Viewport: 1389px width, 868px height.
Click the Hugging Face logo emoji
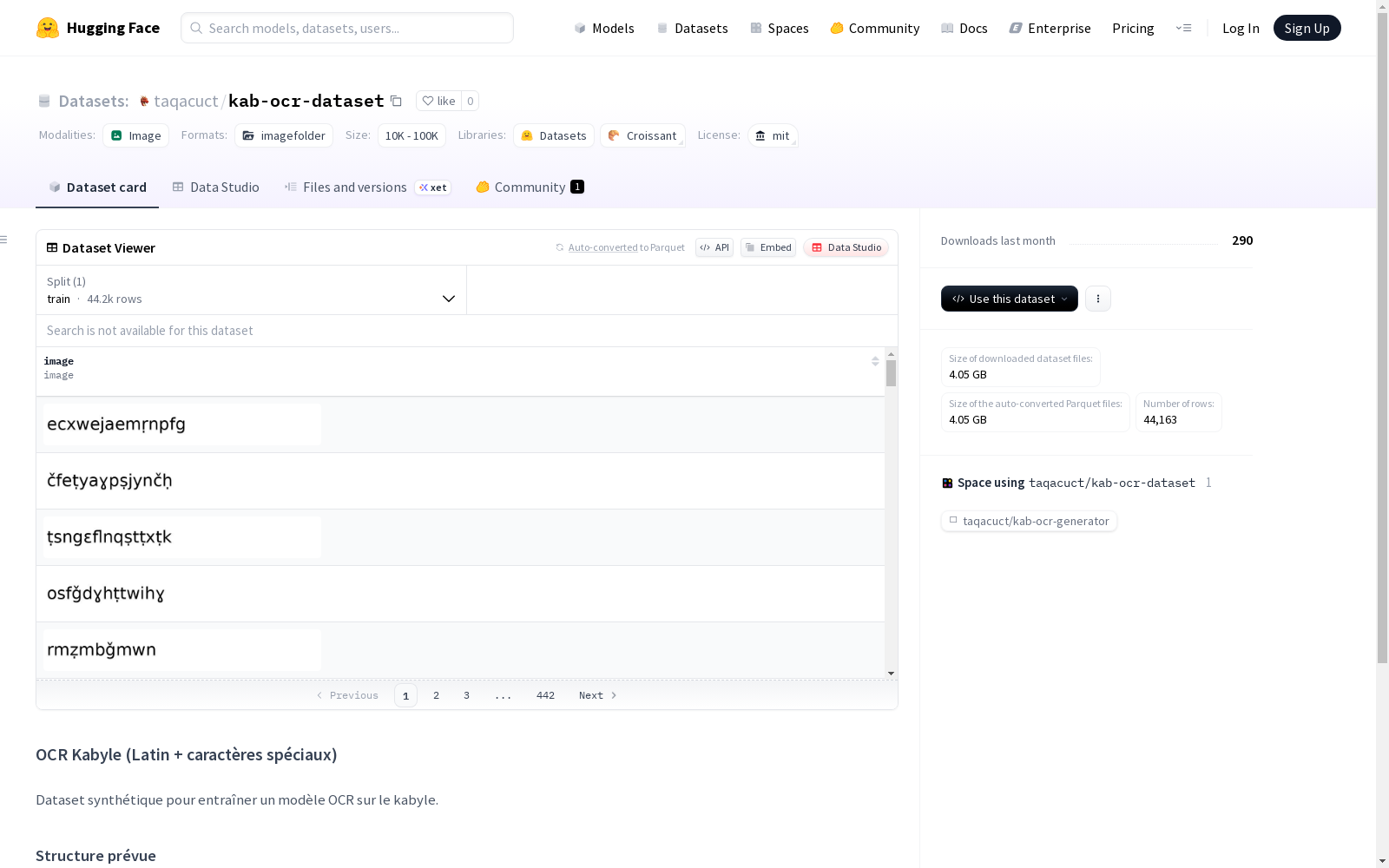pos(48,28)
